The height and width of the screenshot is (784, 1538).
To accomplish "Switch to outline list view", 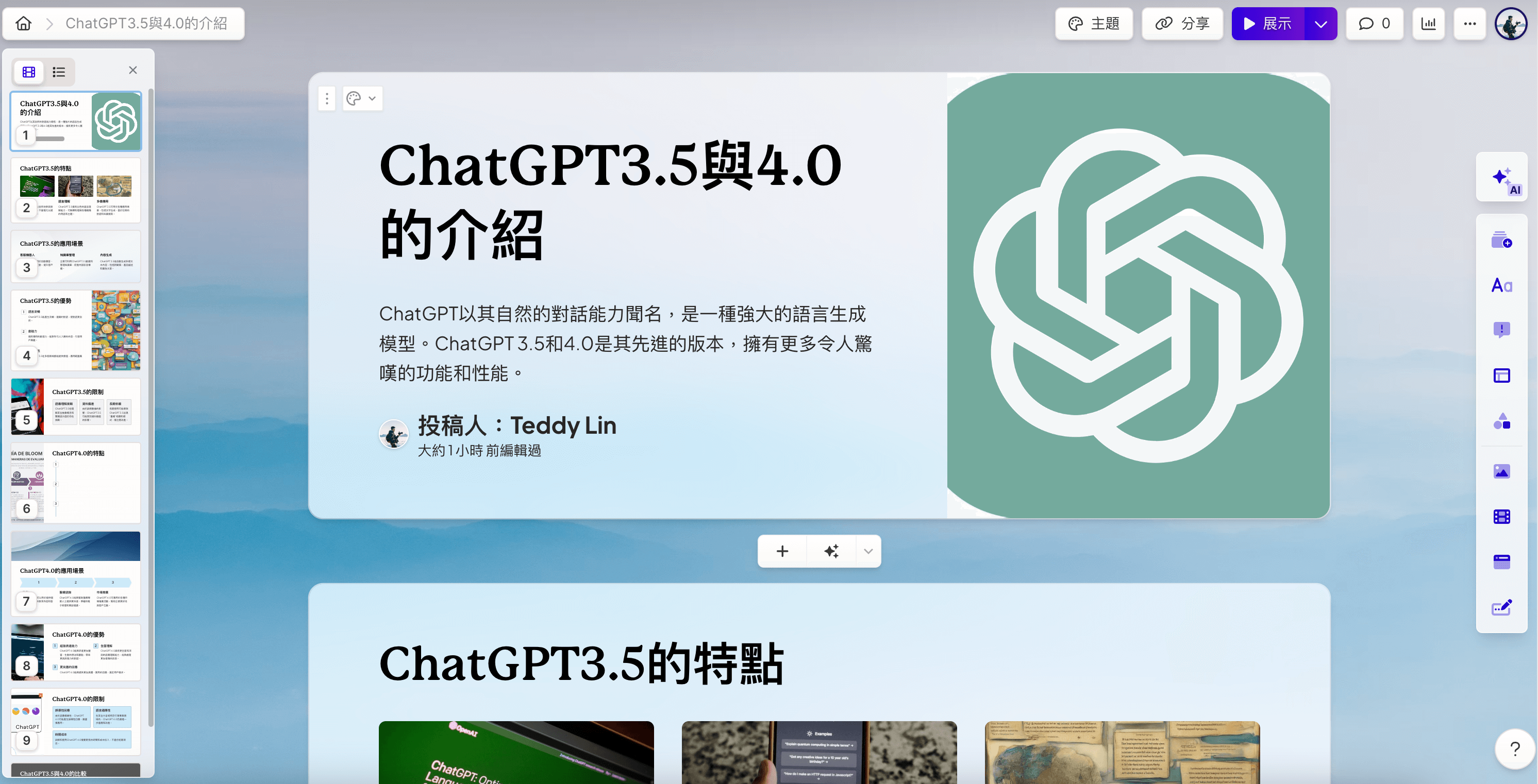I will pyautogui.click(x=59, y=72).
